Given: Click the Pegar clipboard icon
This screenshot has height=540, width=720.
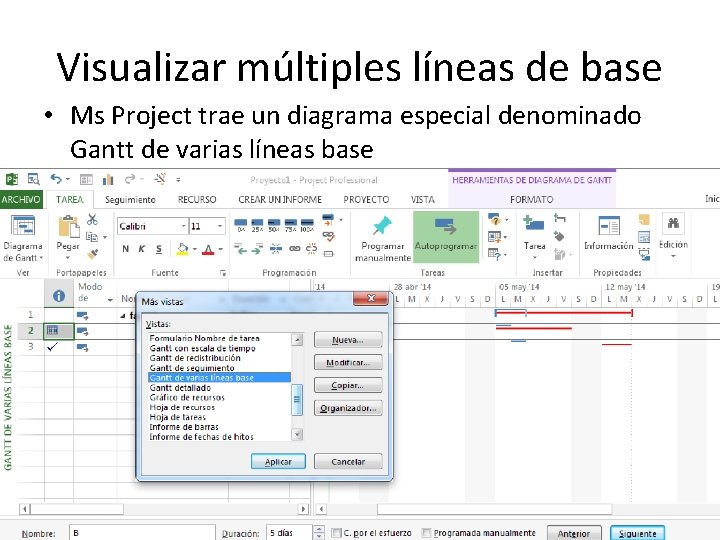Looking at the screenshot, I should (x=68, y=227).
